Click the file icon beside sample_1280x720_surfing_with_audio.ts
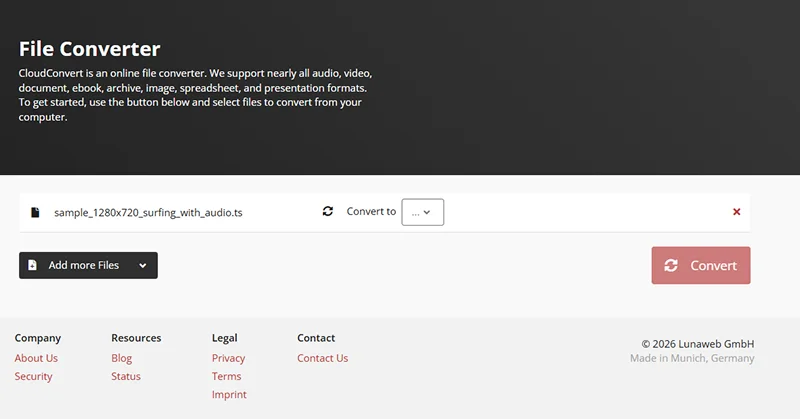 pyautogui.click(x=35, y=212)
